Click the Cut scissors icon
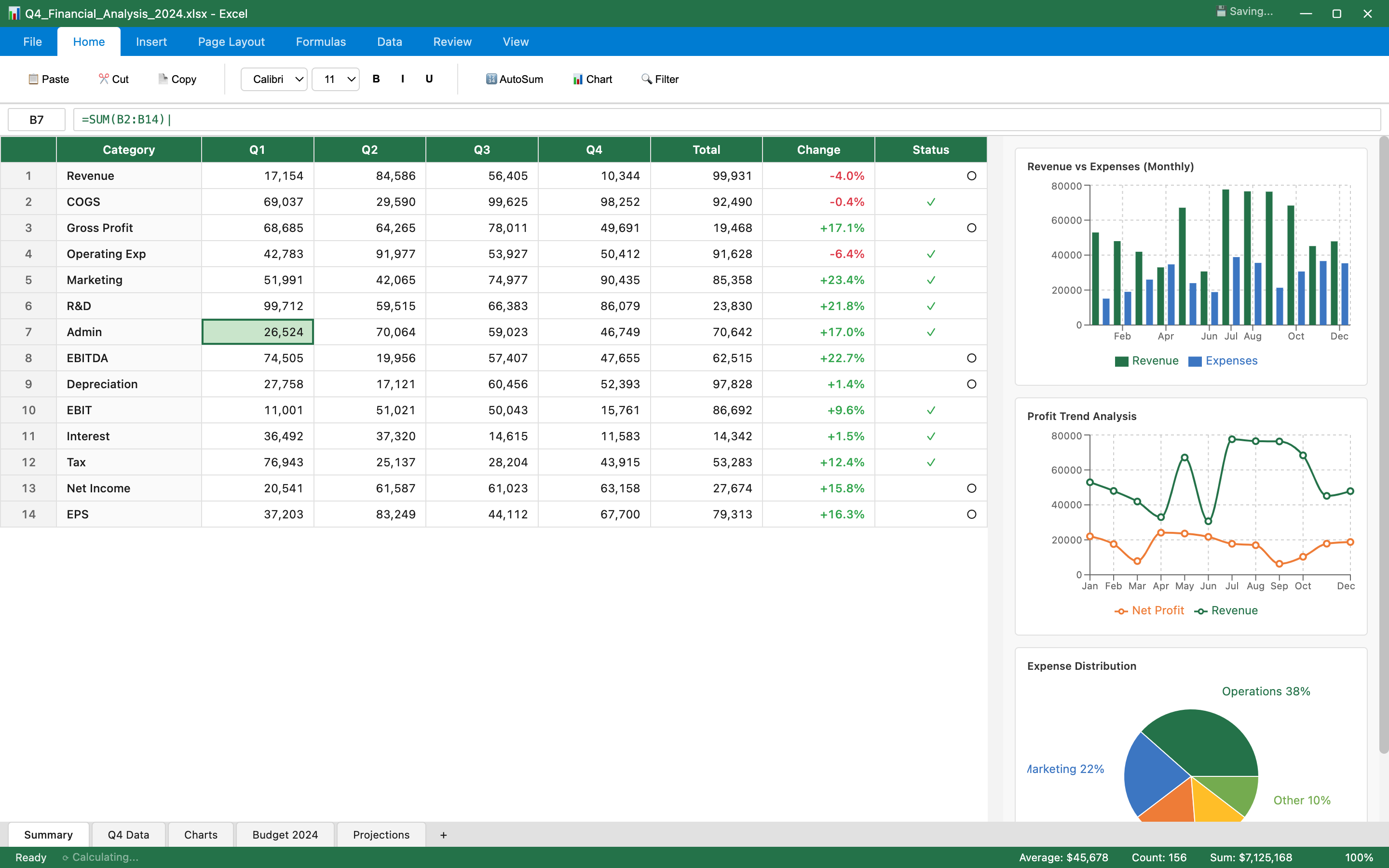The height and width of the screenshot is (868, 1389). pyautogui.click(x=103, y=79)
